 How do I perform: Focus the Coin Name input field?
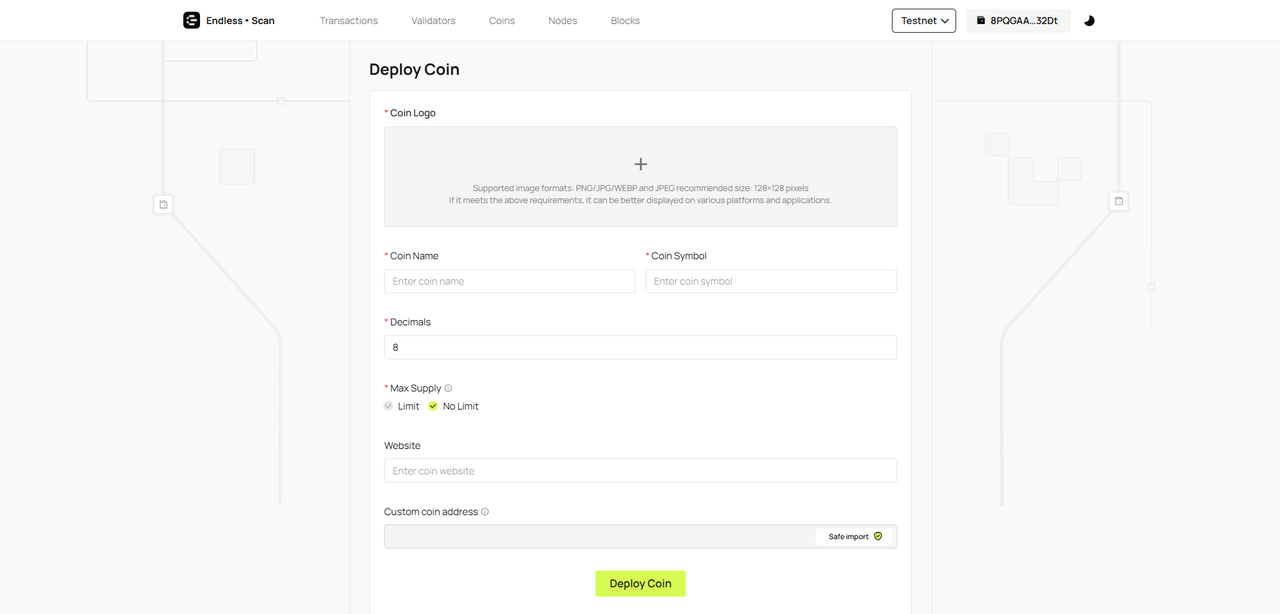tap(509, 281)
